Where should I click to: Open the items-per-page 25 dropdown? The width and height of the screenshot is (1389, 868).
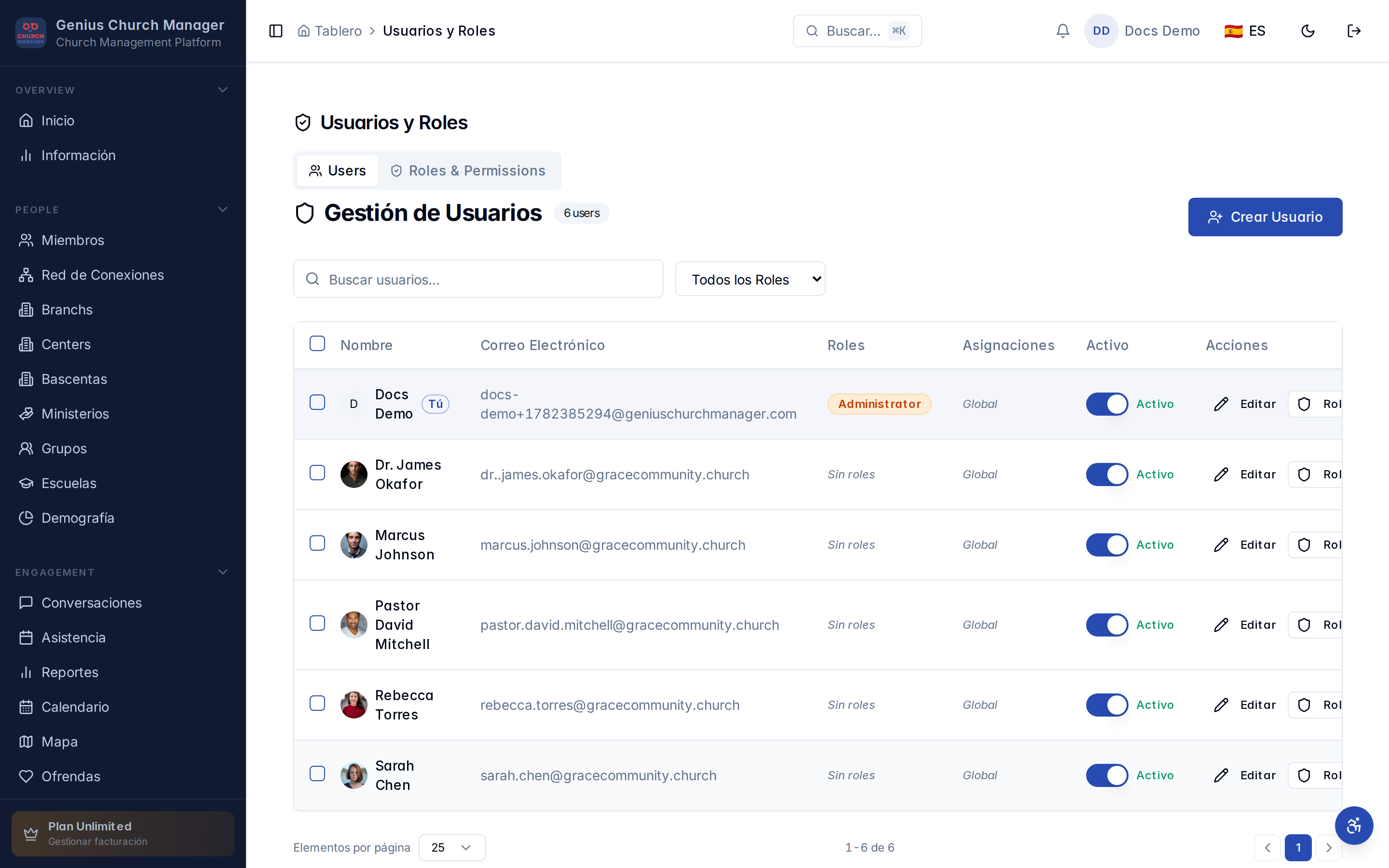tap(452, 847)
